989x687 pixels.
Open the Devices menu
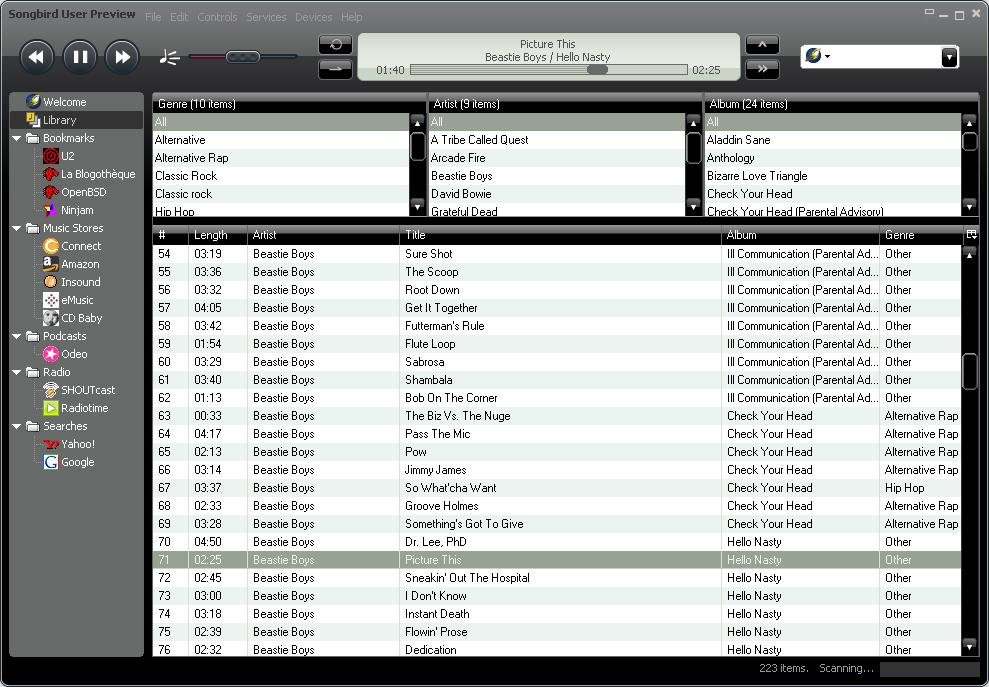tap(313, 16)
